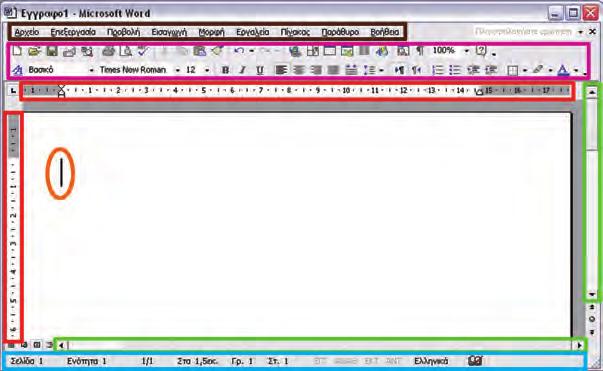
Task: Undo the last action
Action: (239, 51)
